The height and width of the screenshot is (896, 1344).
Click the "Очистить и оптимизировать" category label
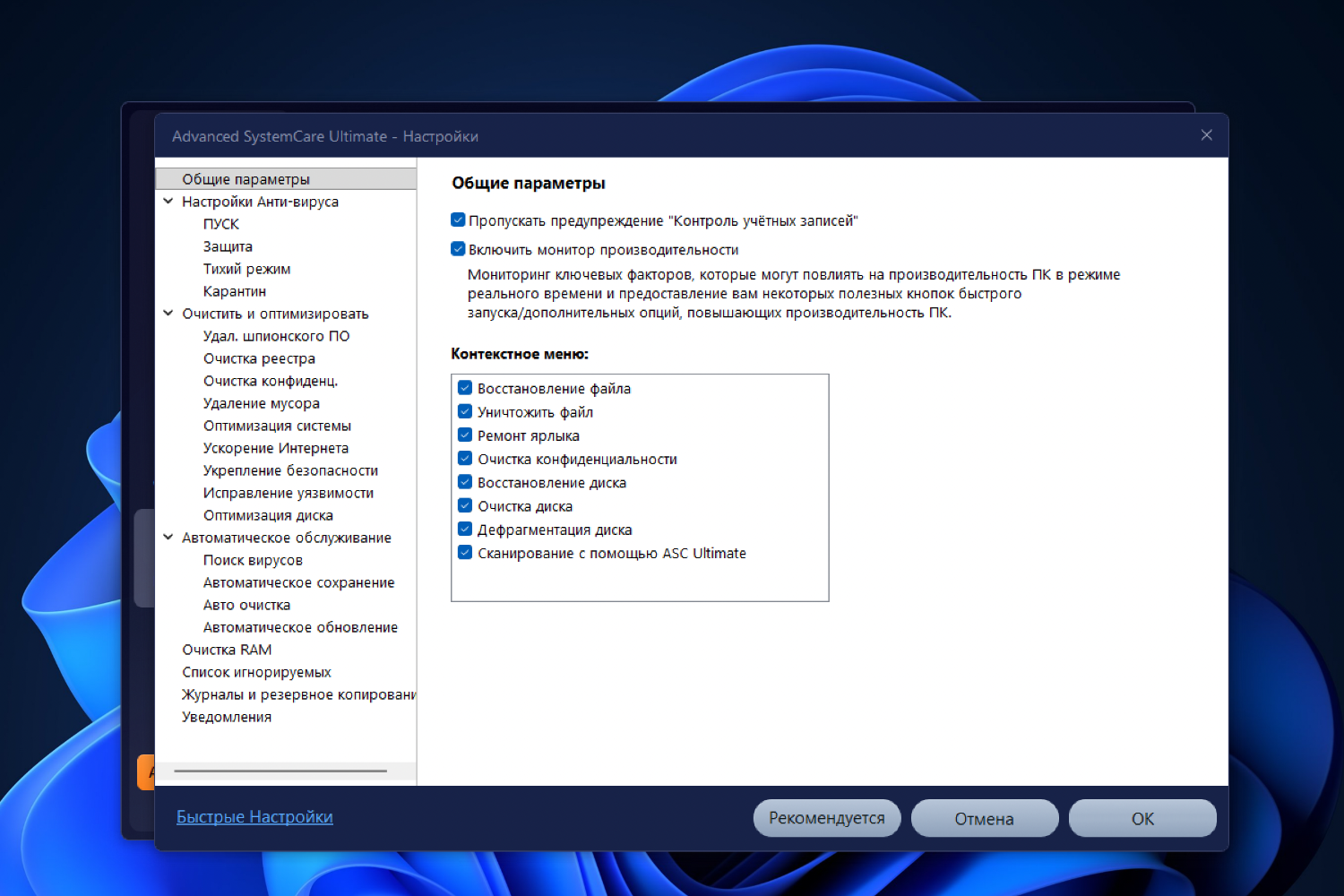tap(275, 314)
